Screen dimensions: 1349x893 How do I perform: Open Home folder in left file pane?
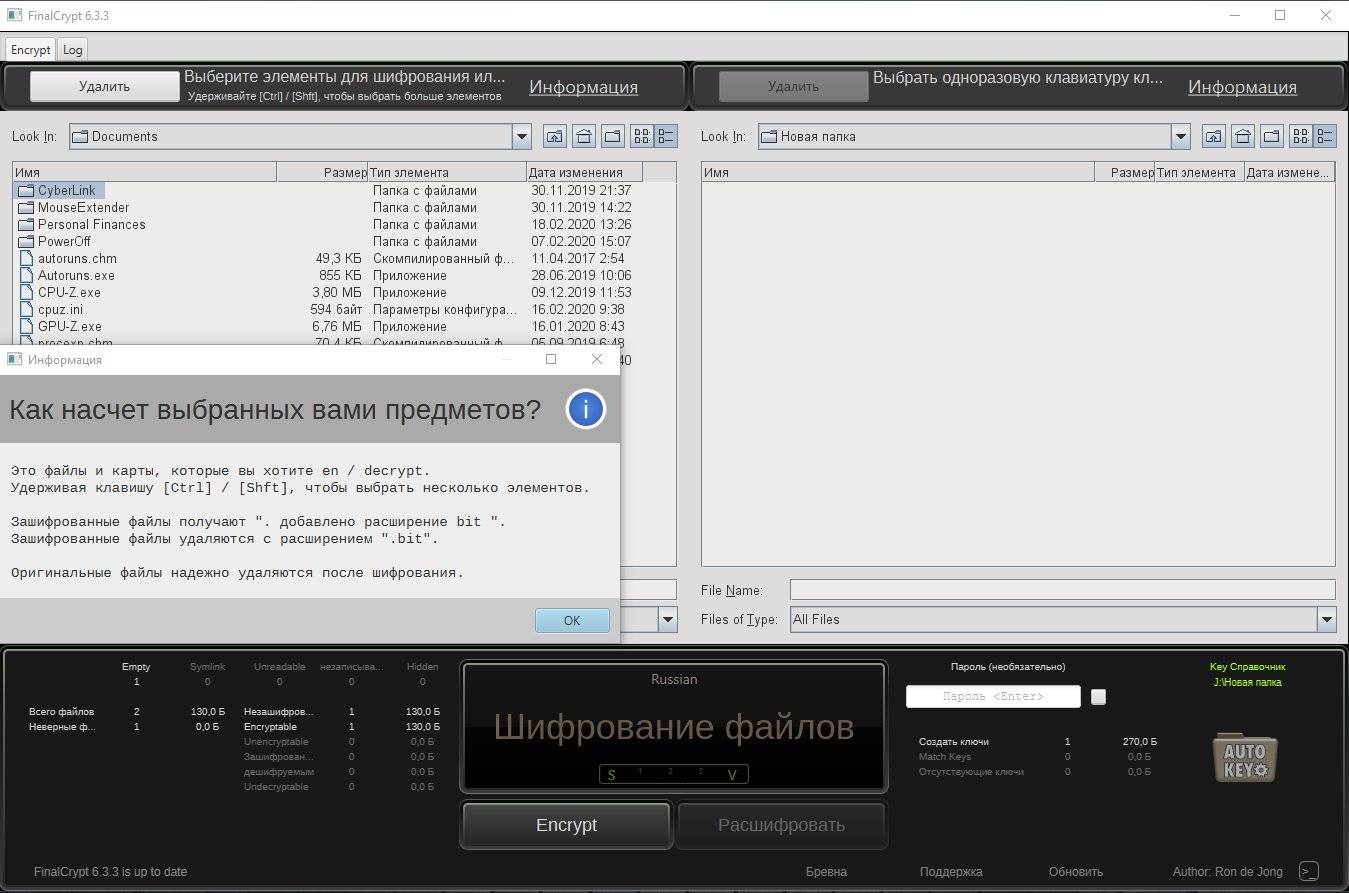tap(583, 136)
